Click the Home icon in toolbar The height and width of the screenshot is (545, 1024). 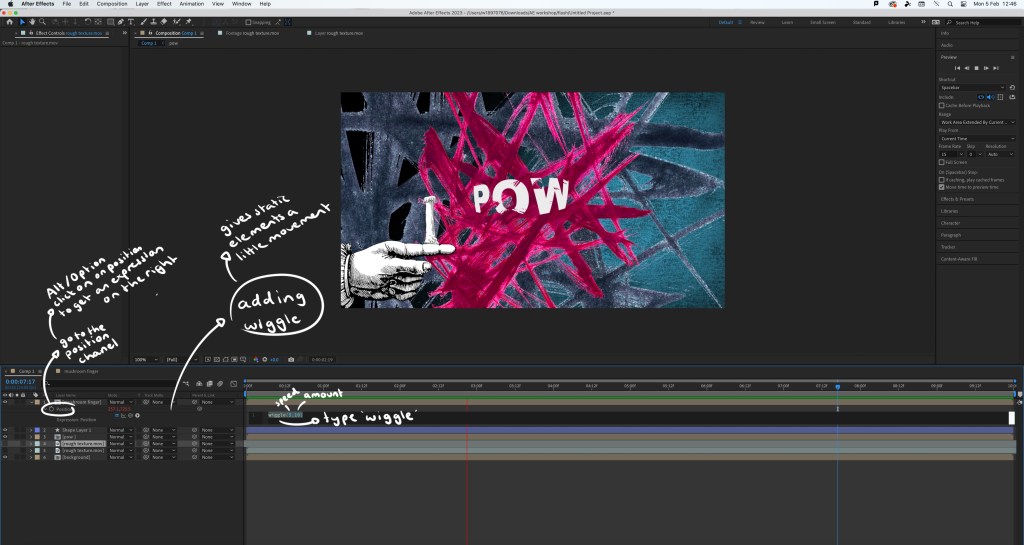click(9, 21)
